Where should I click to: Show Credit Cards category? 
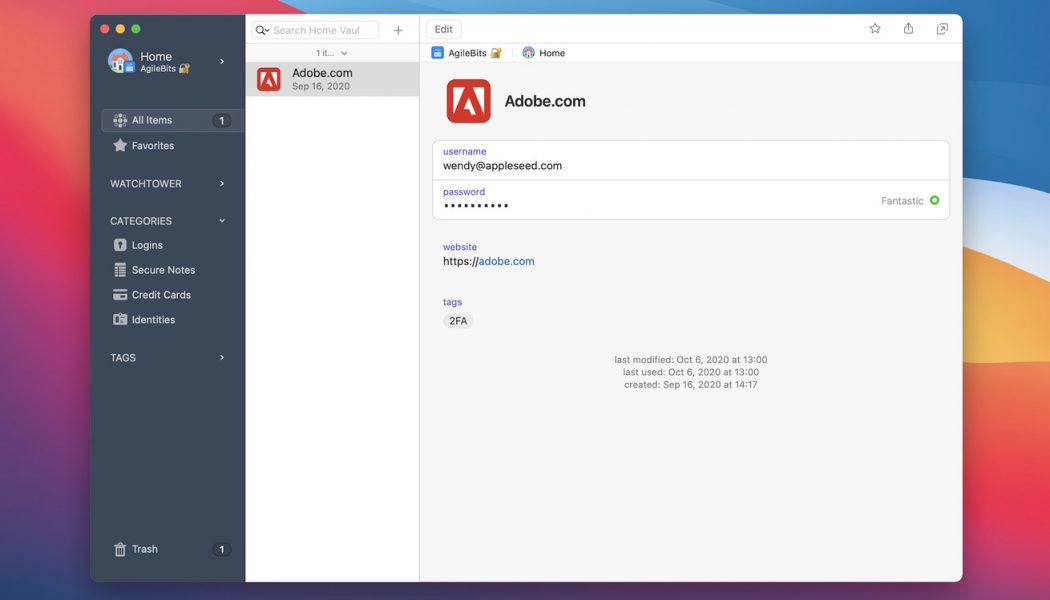click(160, 295)
